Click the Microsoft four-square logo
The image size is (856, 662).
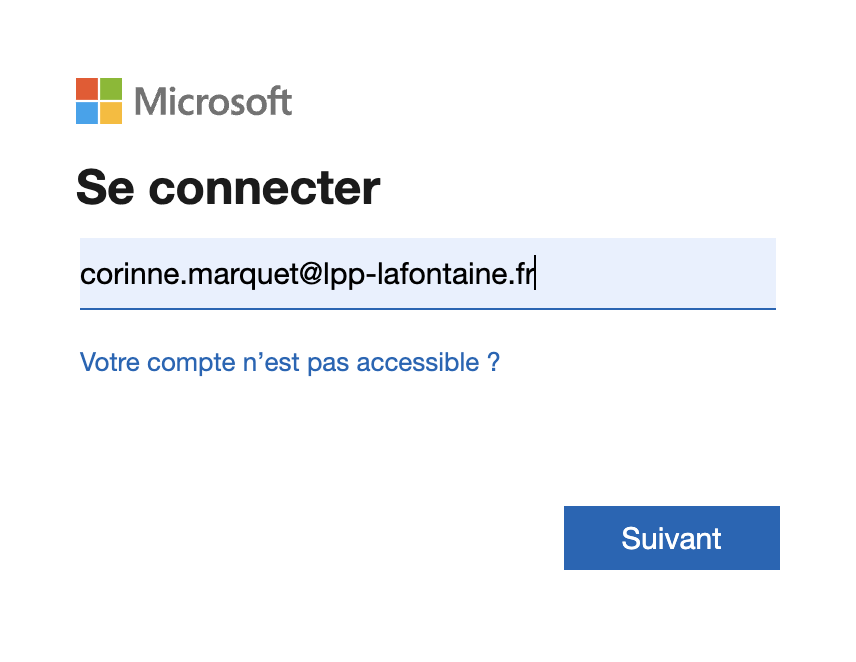tap(99, 101)
